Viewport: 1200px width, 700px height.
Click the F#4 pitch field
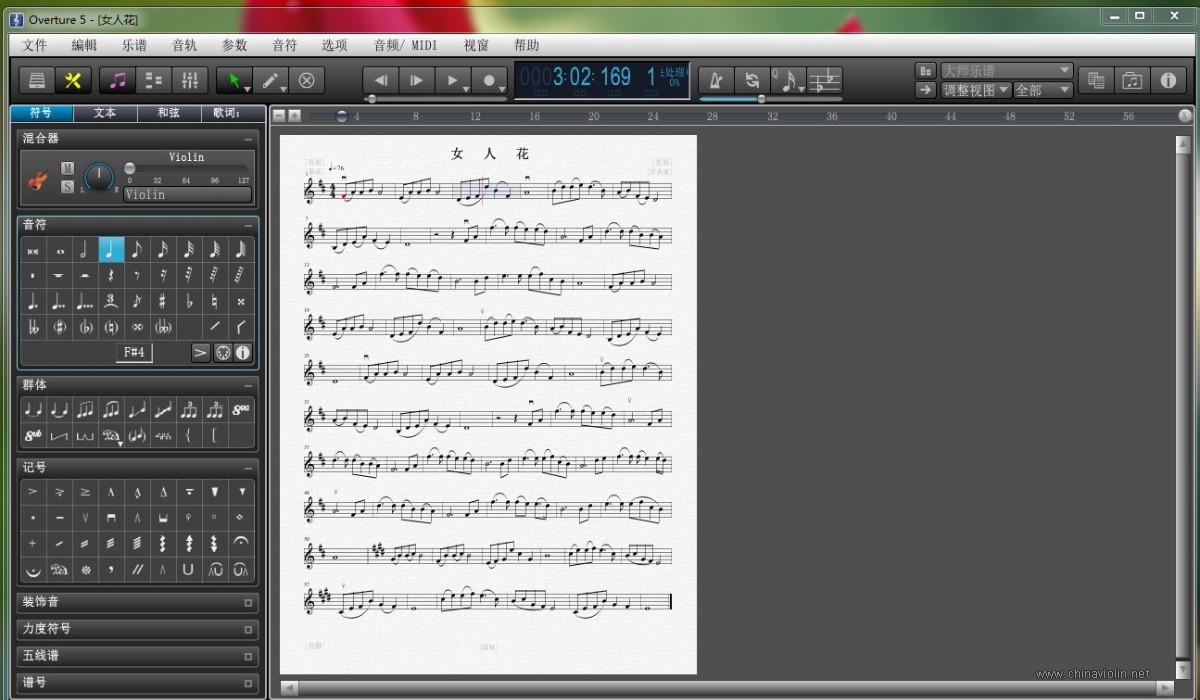pyautogui.click(x=134, y=352)
